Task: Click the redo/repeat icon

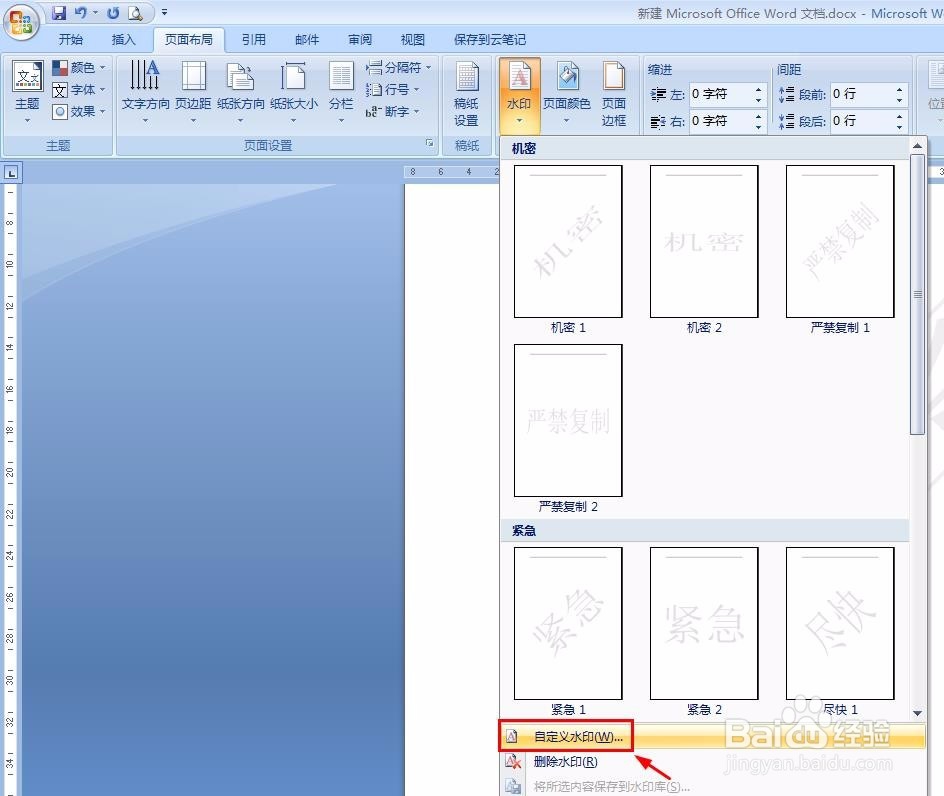Action: coord(113,13)
